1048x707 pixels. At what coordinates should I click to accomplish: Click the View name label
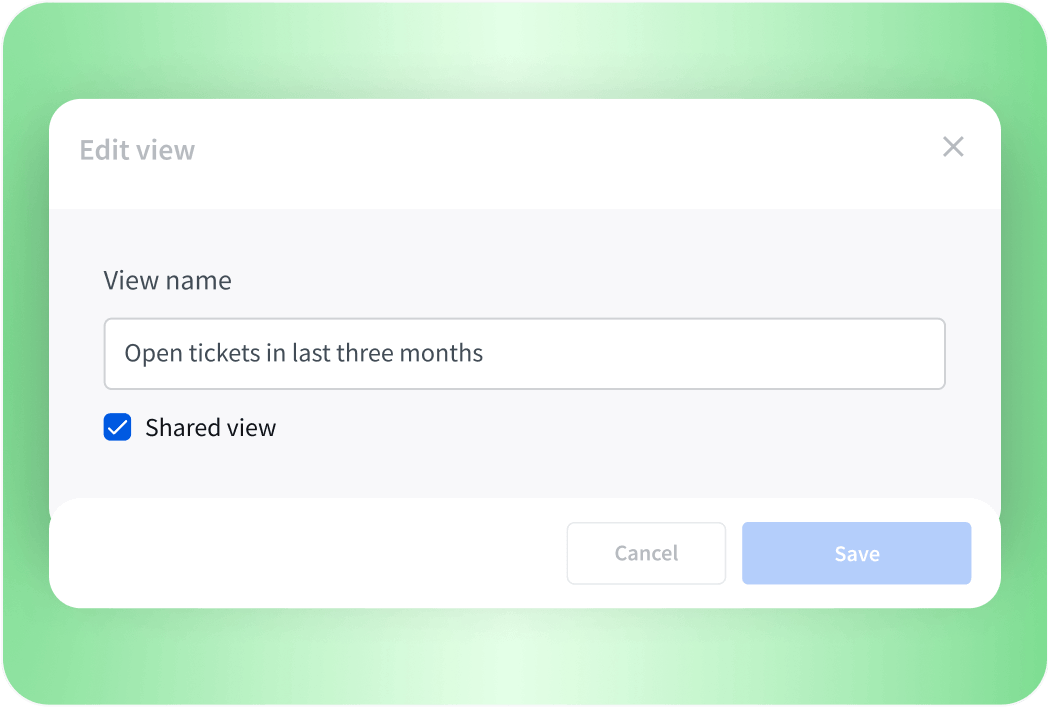[x=167, y=280]
